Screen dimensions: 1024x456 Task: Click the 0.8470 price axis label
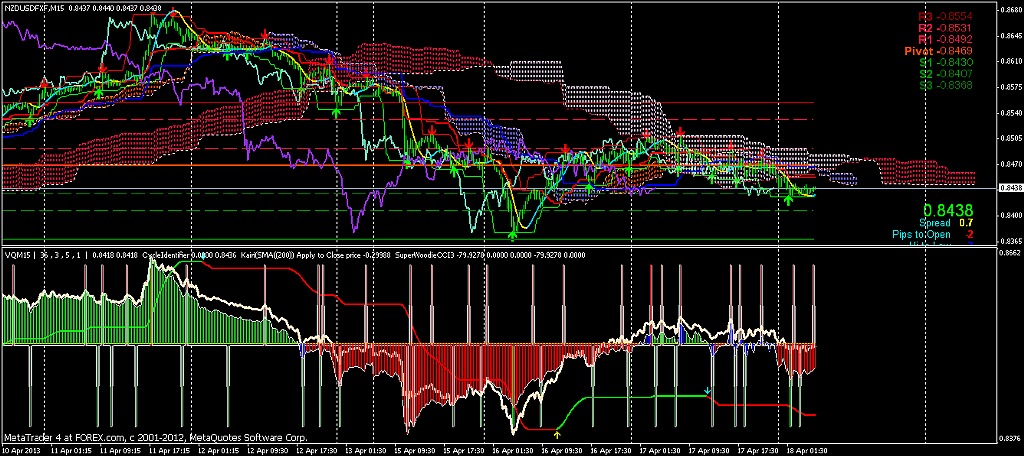click(1011, 163)
